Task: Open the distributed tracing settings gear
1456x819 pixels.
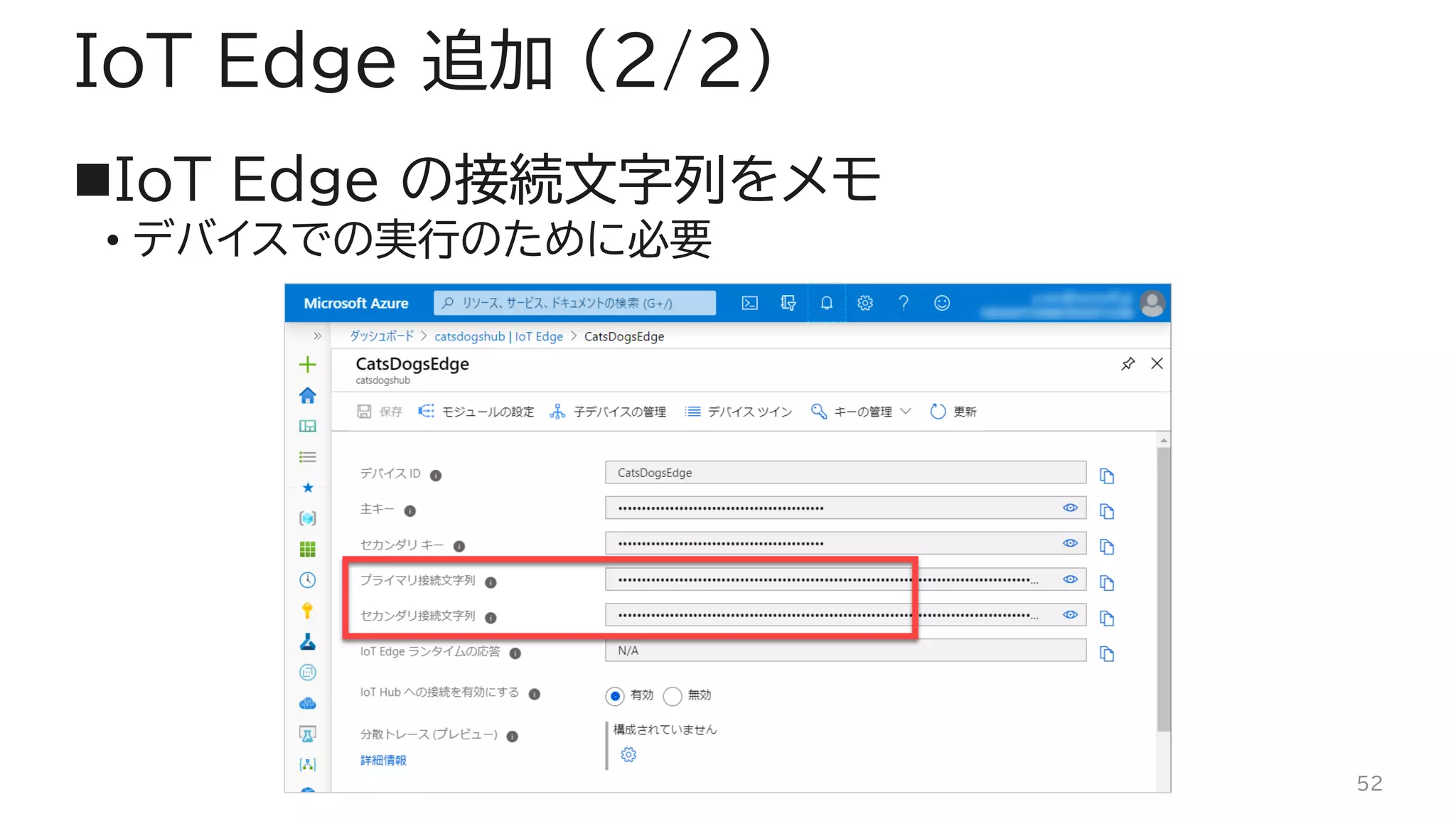Action: [628, 755]
